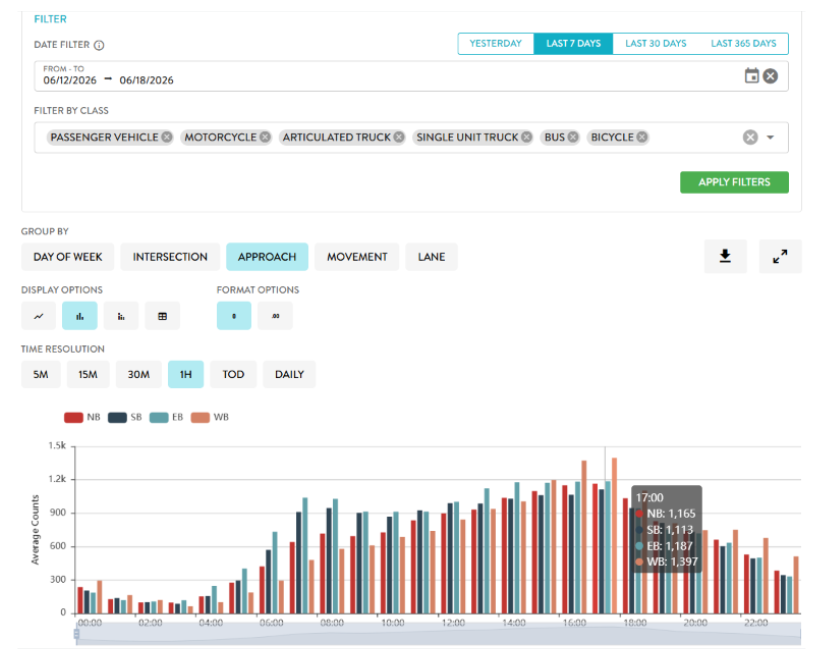Remove Bus class chip
The width and height of the screenshot is (827, 658).
click(x=573, y=137)
